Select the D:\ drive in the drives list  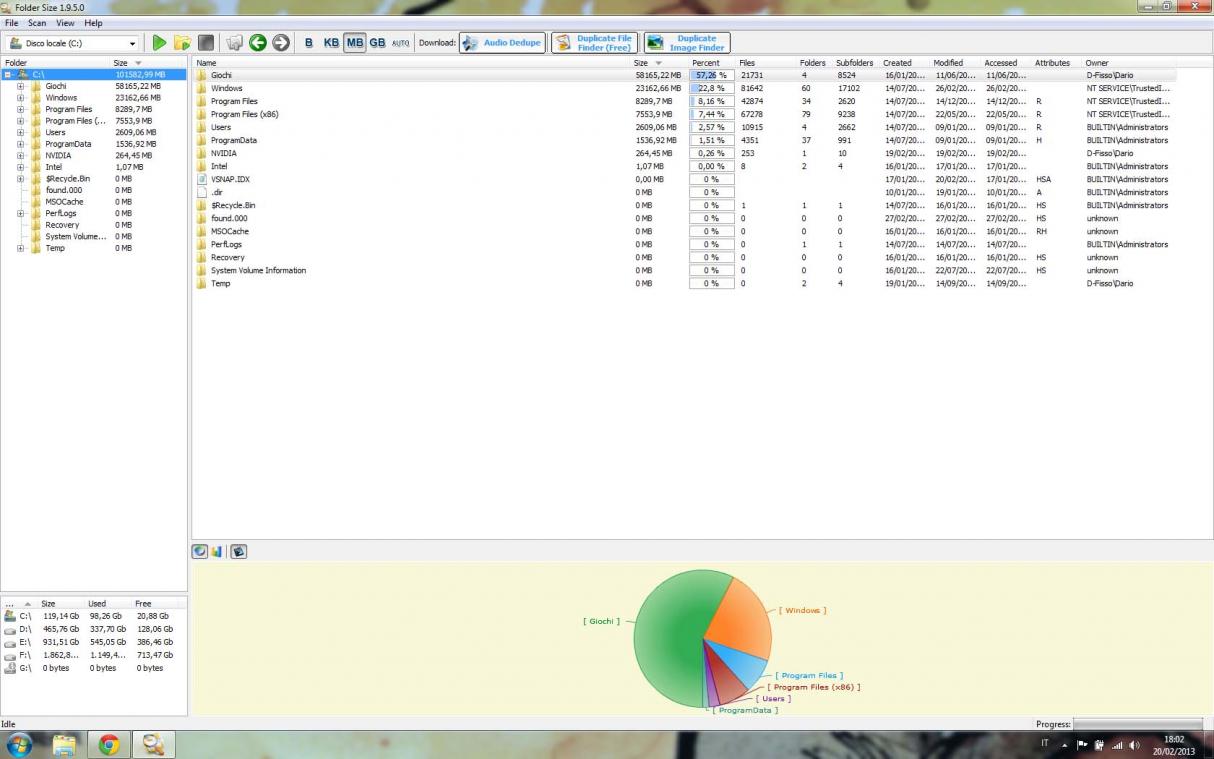(x=25, y=629)
